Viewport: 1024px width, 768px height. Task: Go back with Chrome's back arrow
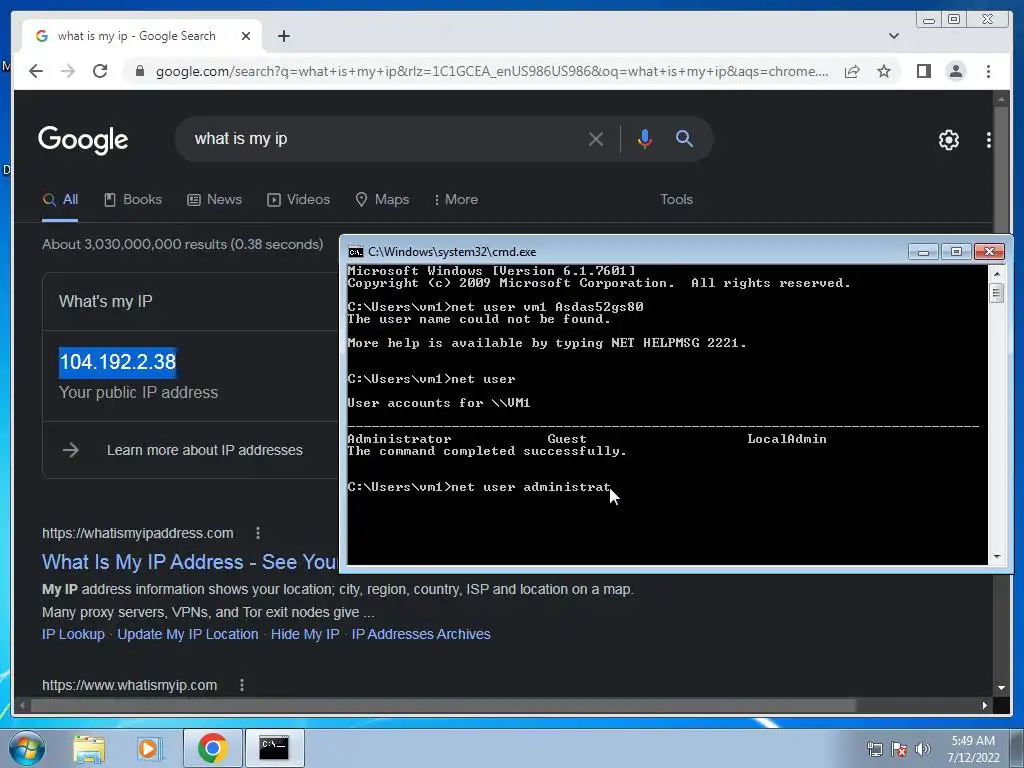36,71
